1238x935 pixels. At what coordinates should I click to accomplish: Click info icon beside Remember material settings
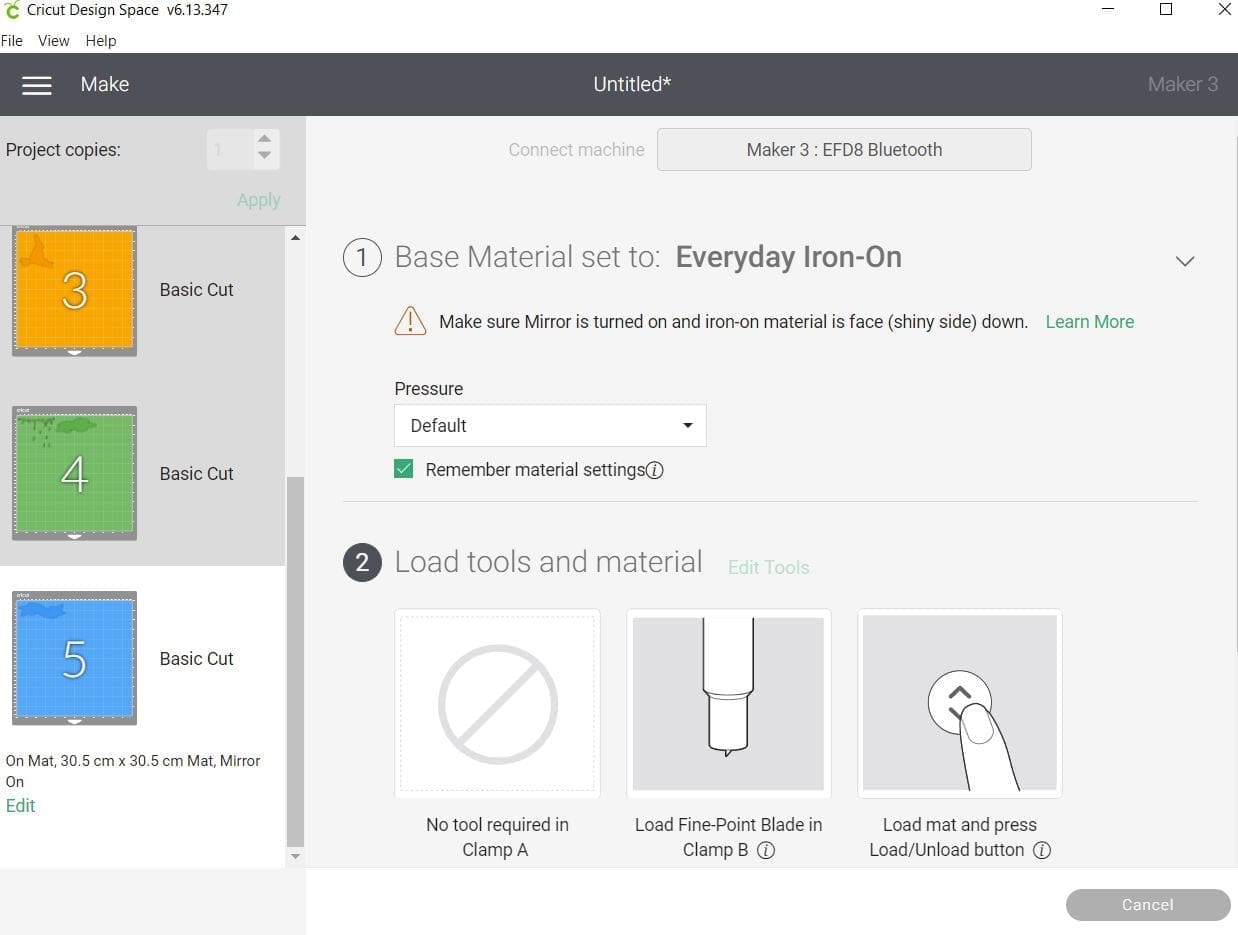[655, 470]
